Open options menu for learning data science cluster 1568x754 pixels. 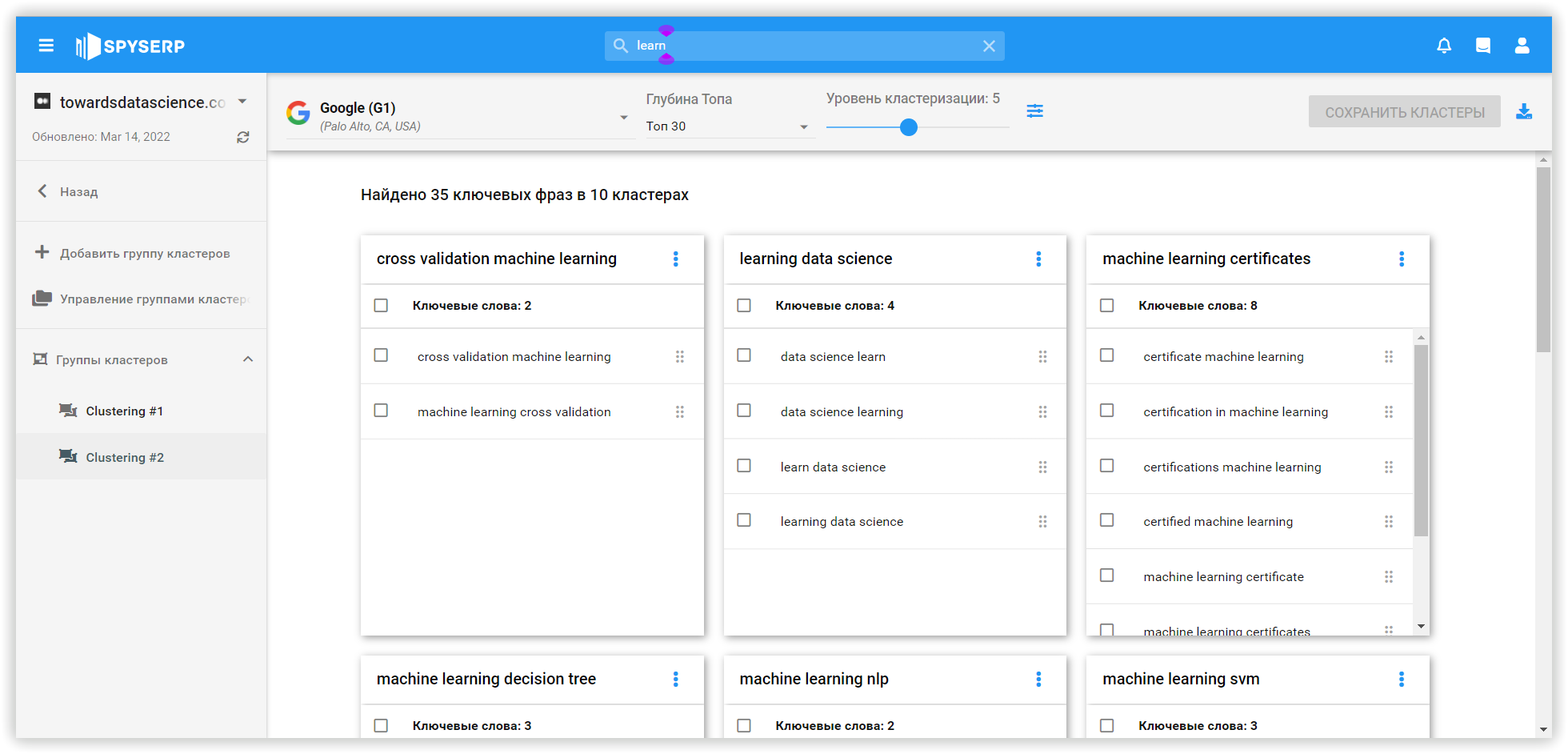click(1038, 259)
